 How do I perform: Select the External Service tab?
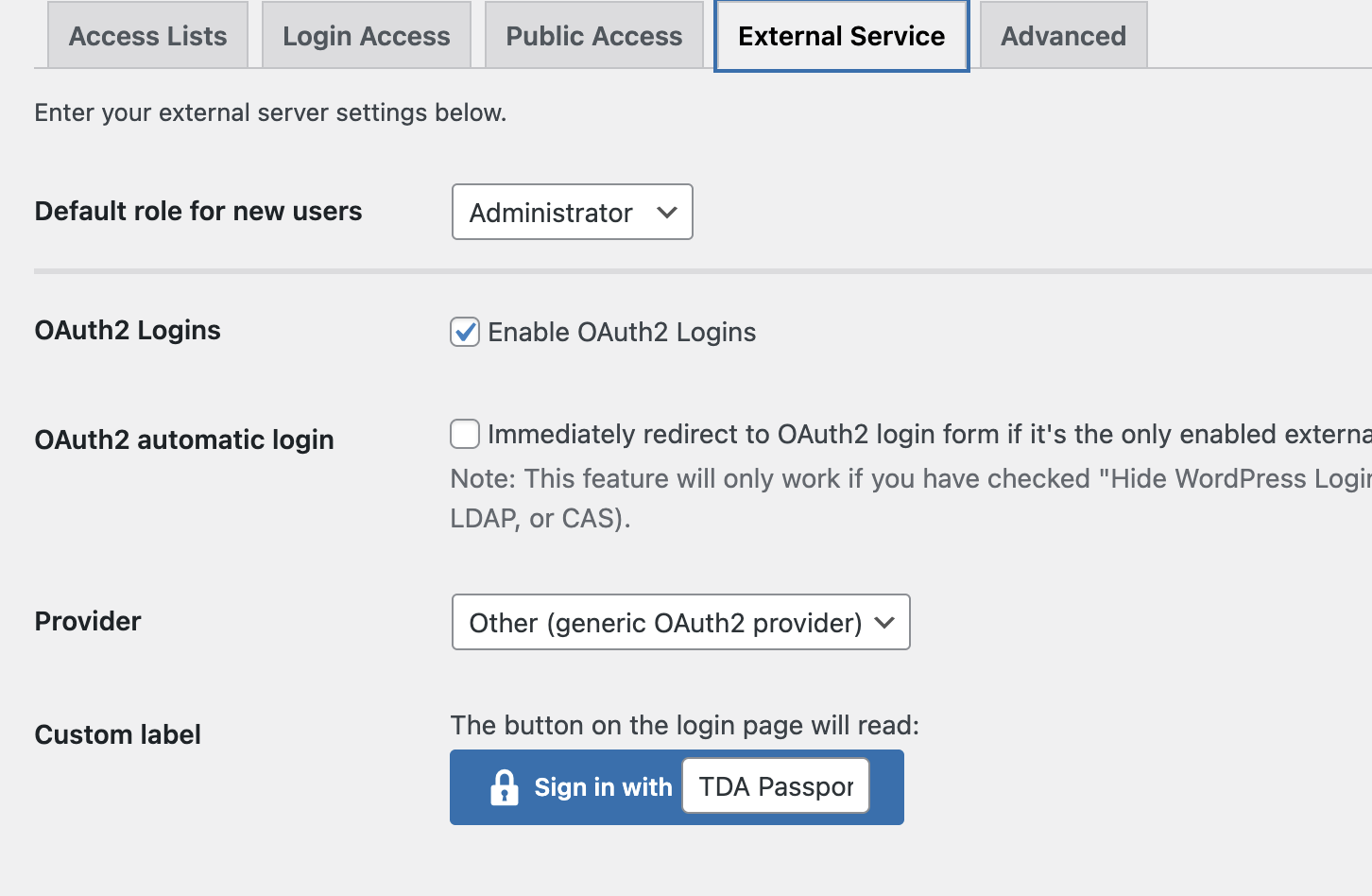point(841,36)
